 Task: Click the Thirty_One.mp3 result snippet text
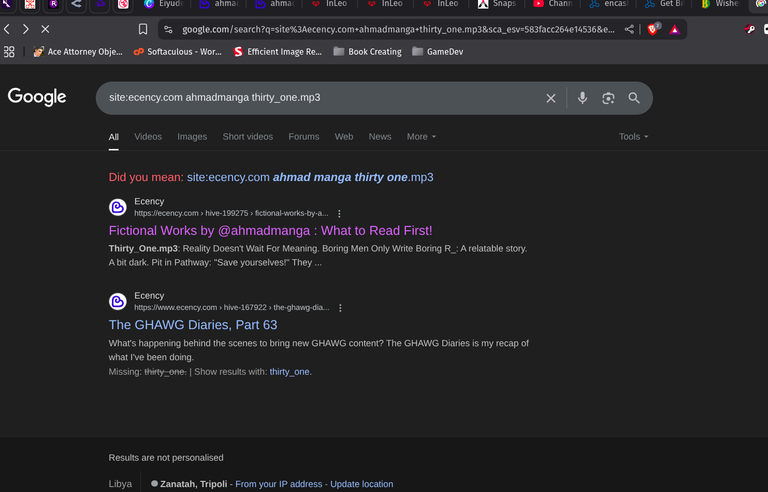coord(318,255)
